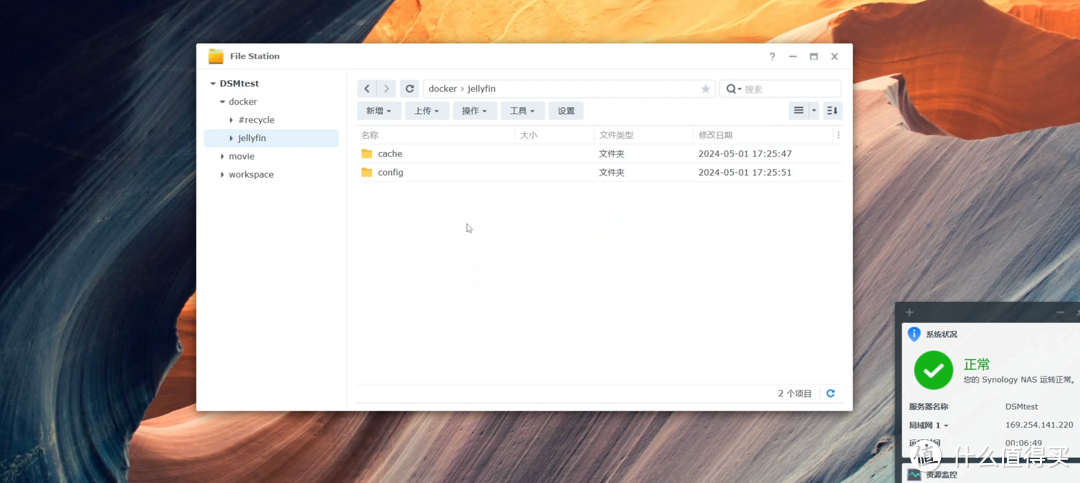Click the 设置 button
This screenshot has height=483, width=1080.
click(x=566, y=111)
